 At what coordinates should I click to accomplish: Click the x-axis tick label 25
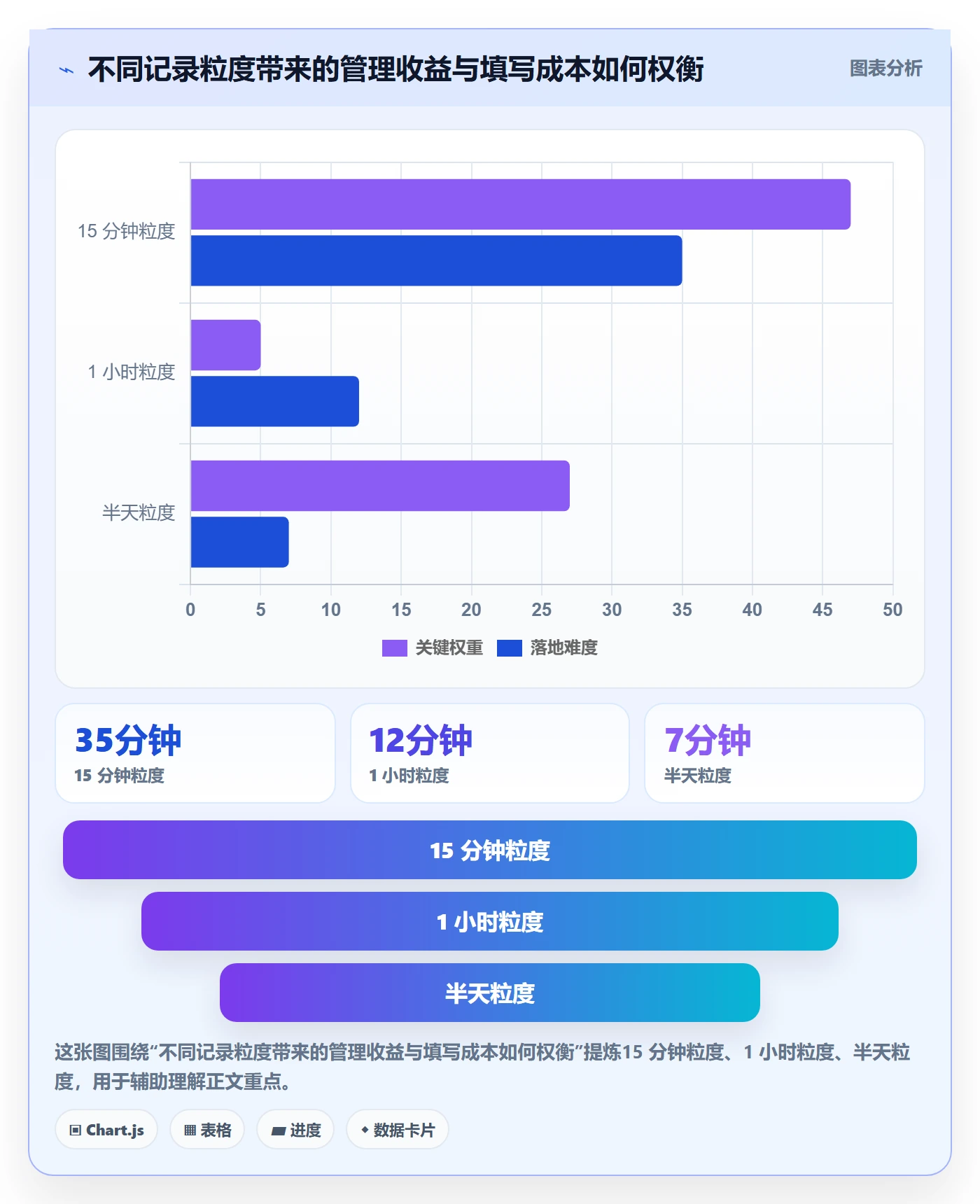click(x=541, y=610)
